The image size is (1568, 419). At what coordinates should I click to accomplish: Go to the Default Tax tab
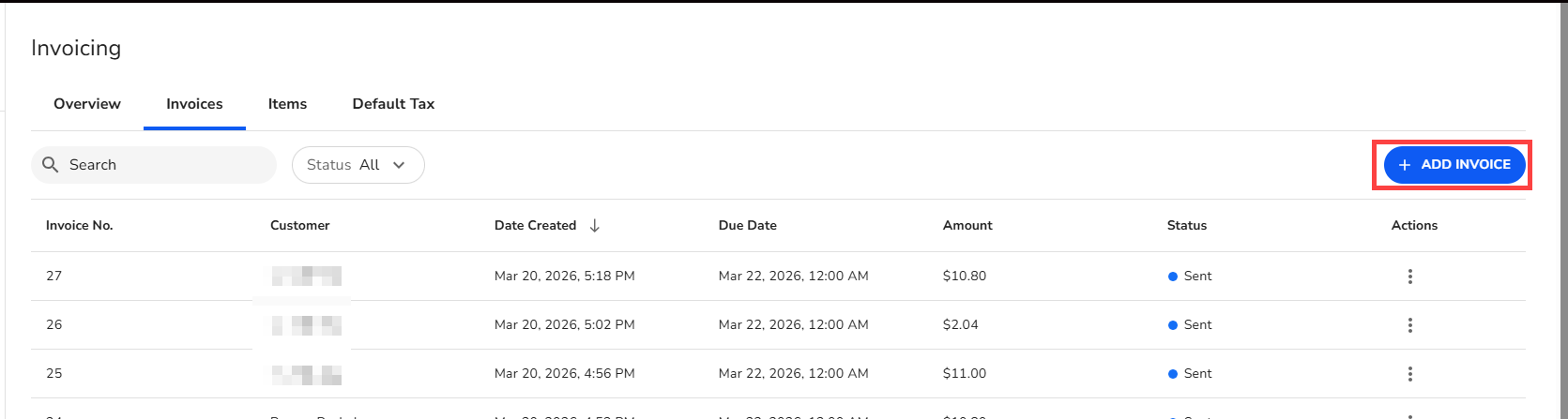(393, 104)
